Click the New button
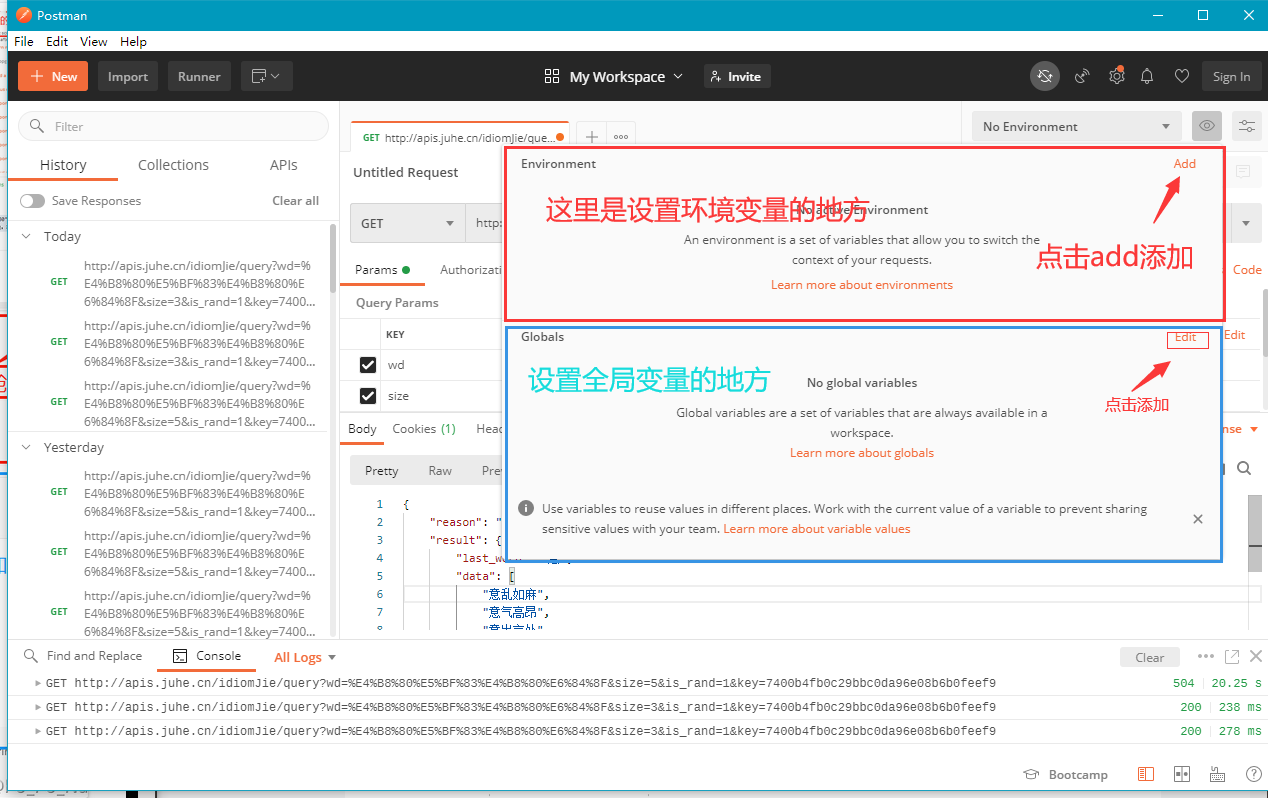 [x=53, y=76]
